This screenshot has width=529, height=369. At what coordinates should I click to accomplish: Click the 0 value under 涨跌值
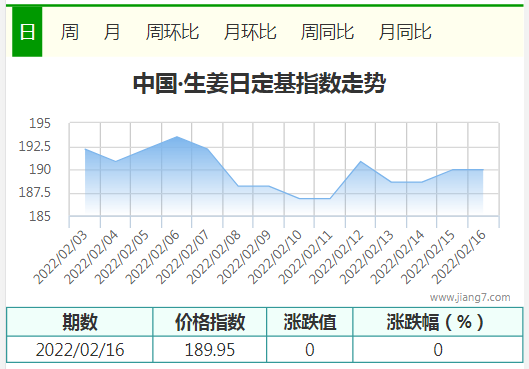tap(310, 350)
